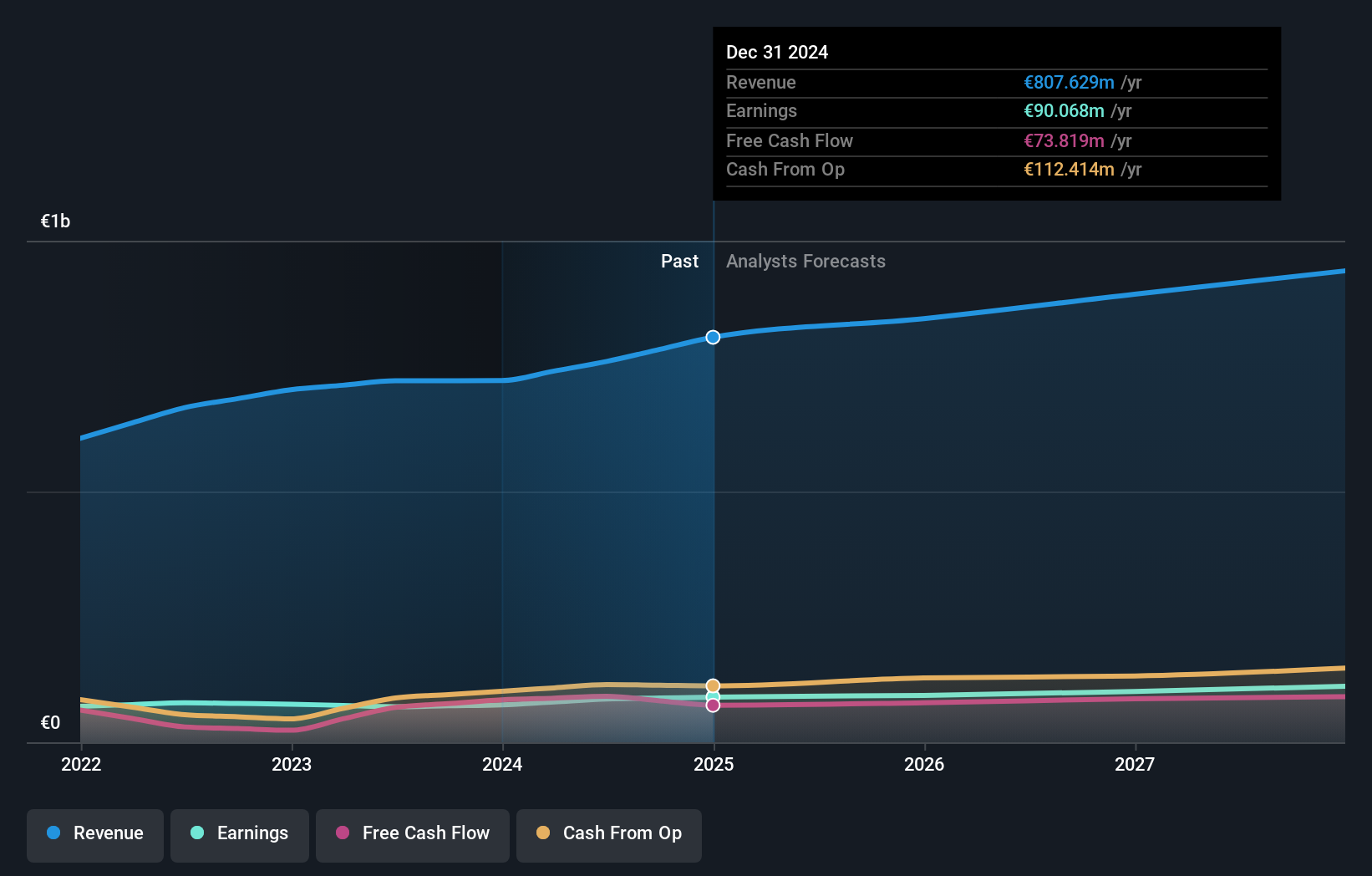
Task: Select the Revenue data point marker on the chart
Action: click(x=713, y=338)
